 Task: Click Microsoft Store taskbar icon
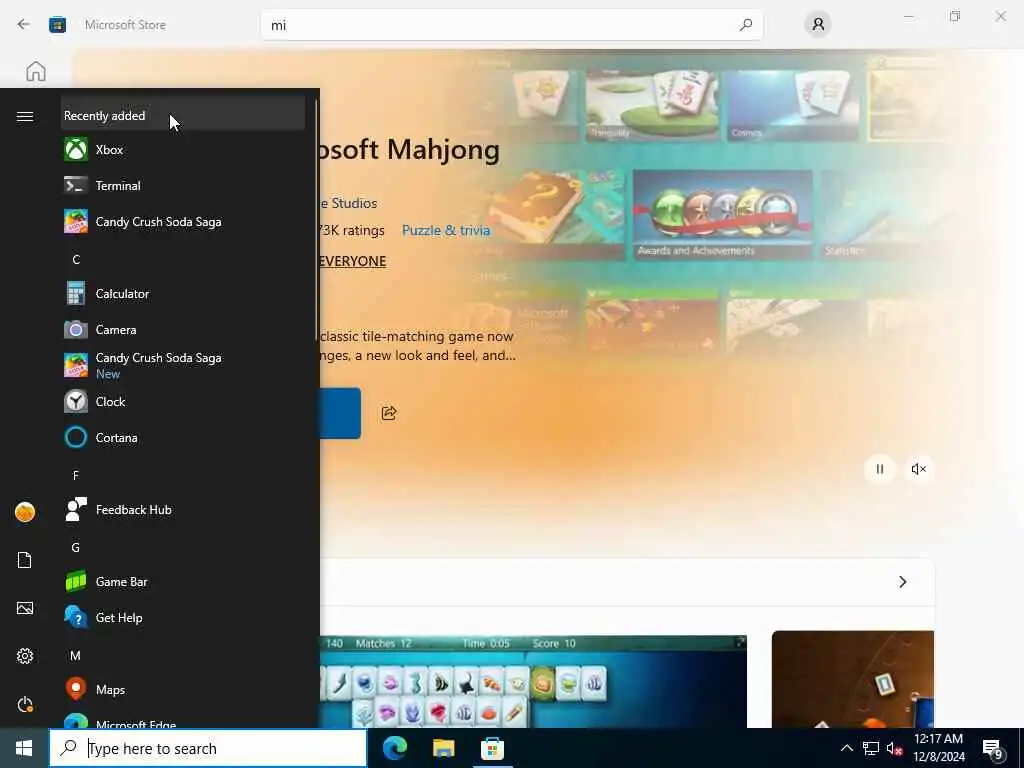pos(492,748)
